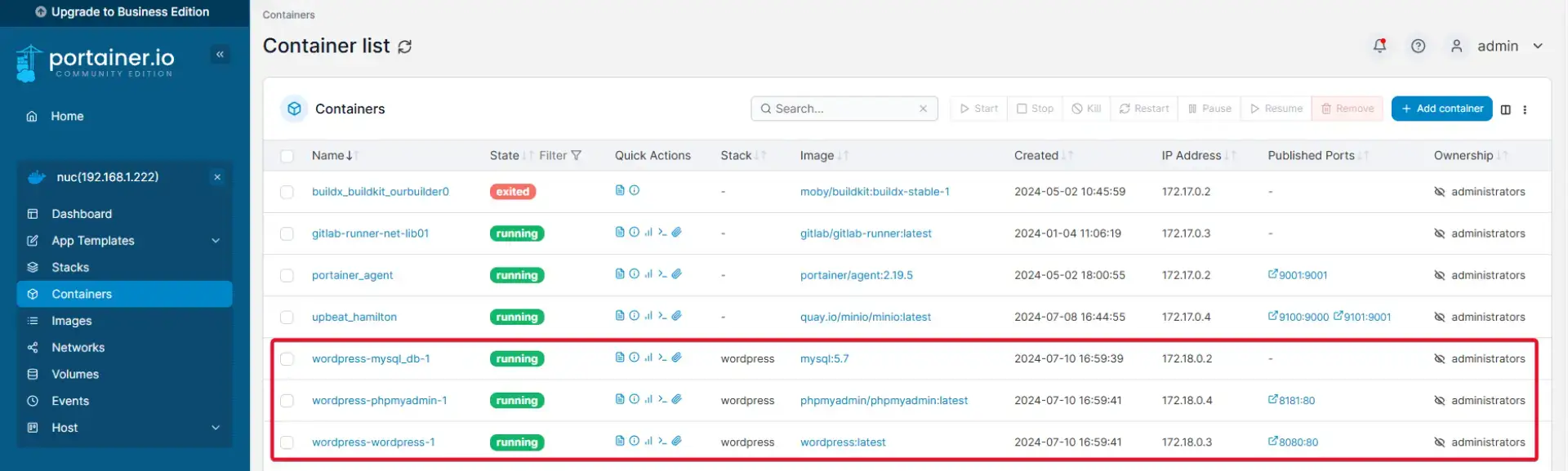Attach to the upbeat_hamilton container

[x=677, y=315]
